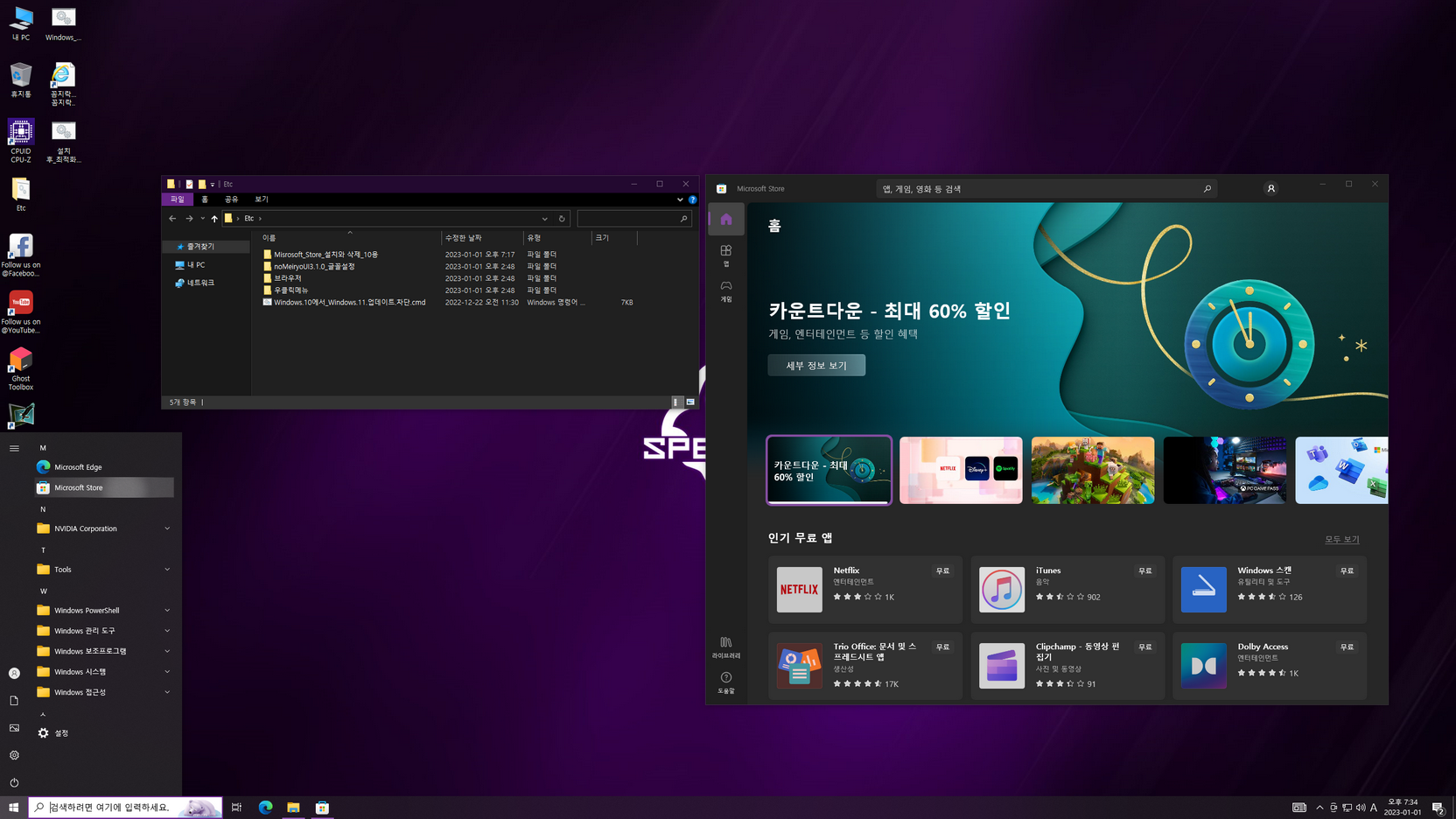
Task: Click the 무료 button on iTunes card
Action: [1144, 570]
